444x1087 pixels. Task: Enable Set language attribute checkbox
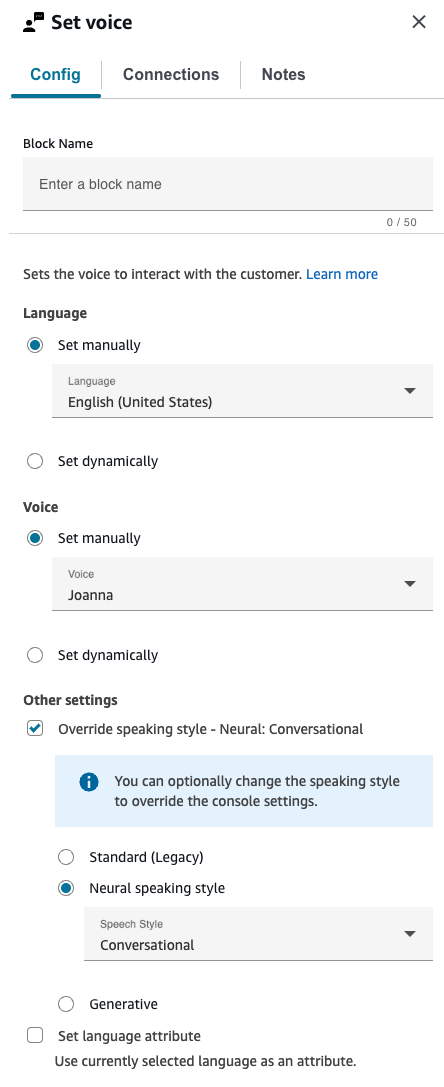(35, 1036)
